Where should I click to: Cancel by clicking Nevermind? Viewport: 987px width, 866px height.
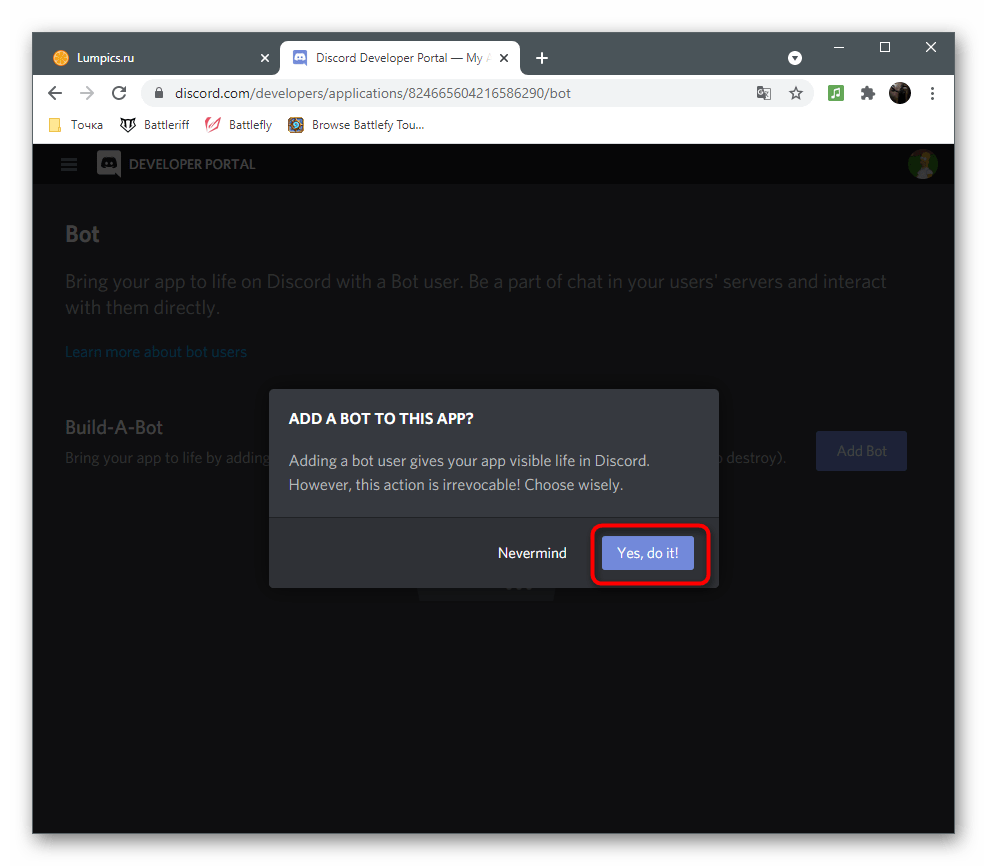click(x=532, y=553)
